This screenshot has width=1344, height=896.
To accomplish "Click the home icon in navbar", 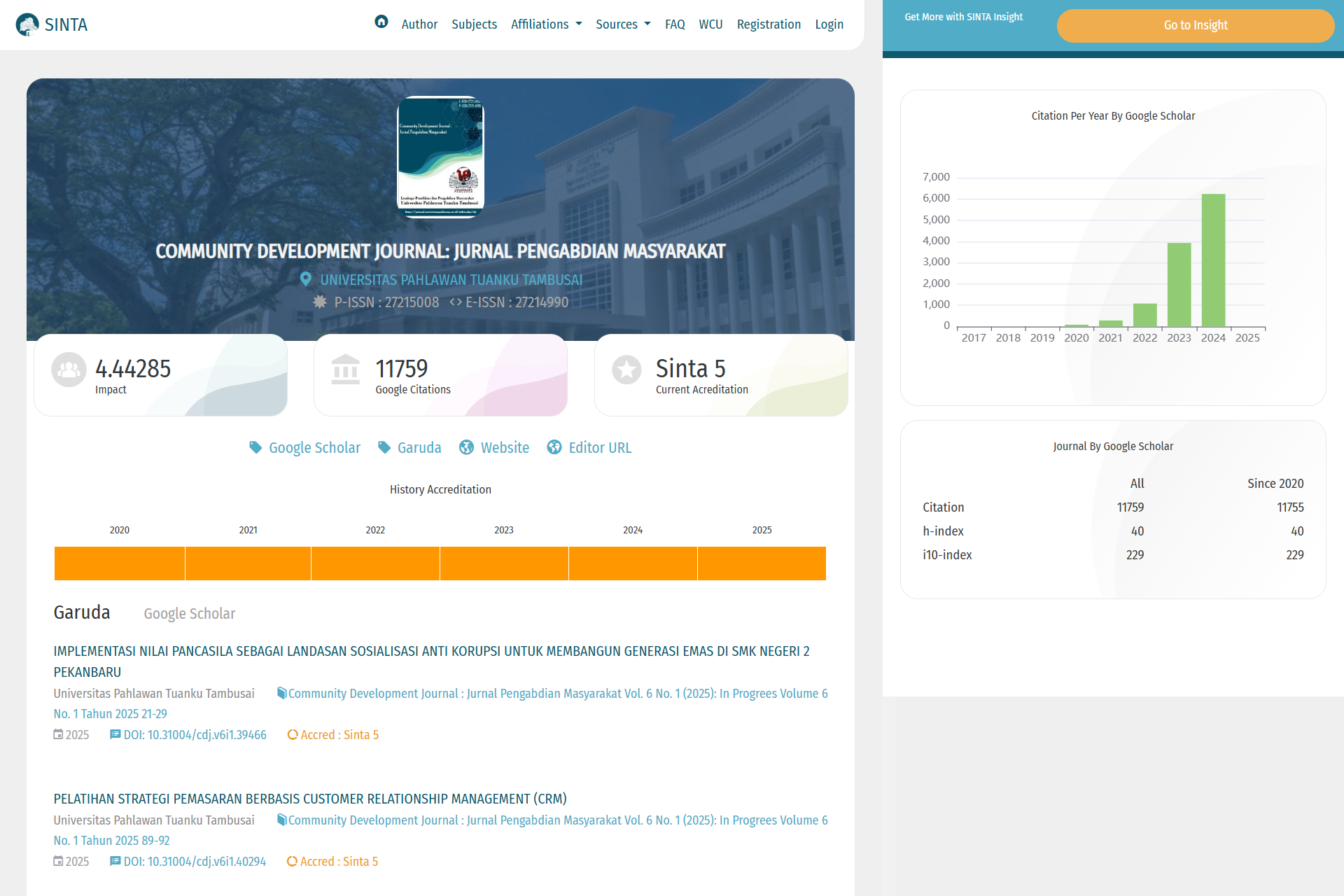I will 381,22.
